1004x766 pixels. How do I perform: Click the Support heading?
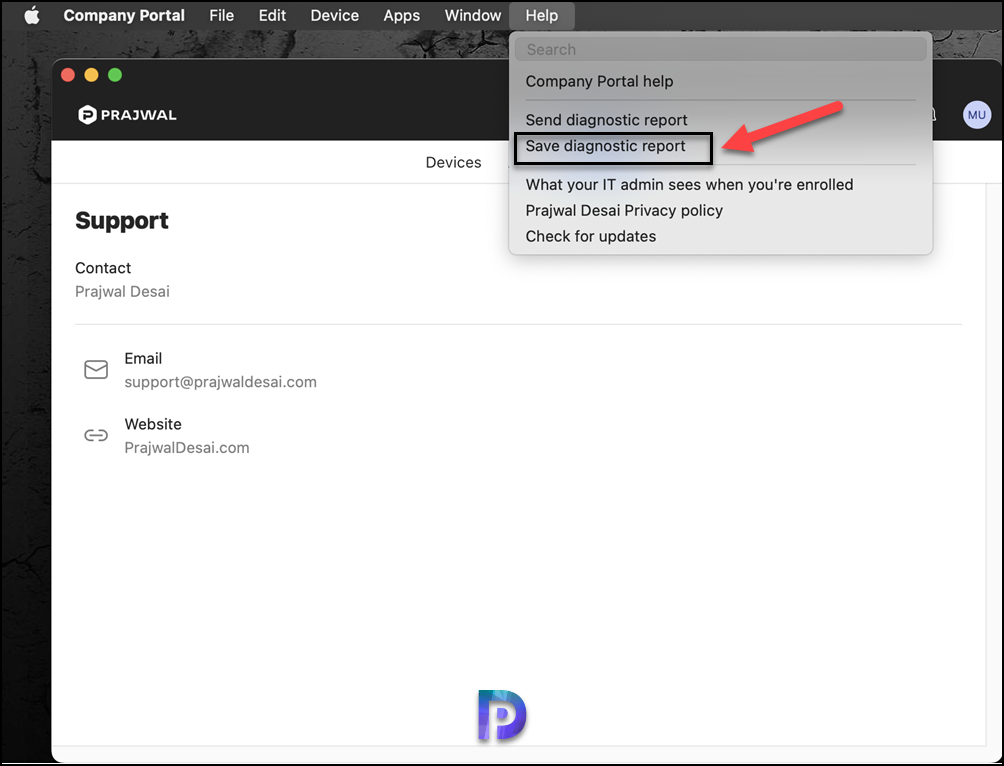[122, 220]
